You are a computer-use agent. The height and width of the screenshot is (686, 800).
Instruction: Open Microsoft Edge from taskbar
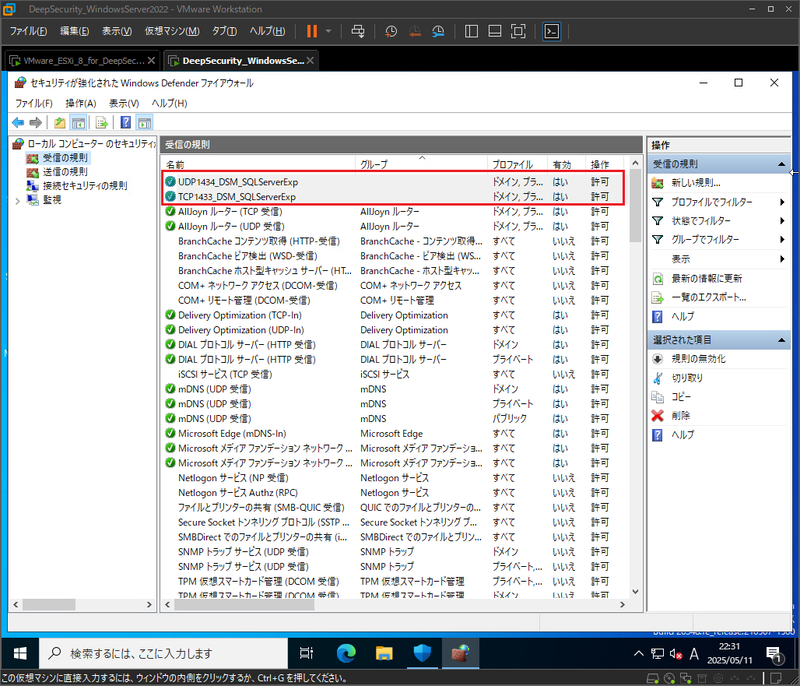346,653
